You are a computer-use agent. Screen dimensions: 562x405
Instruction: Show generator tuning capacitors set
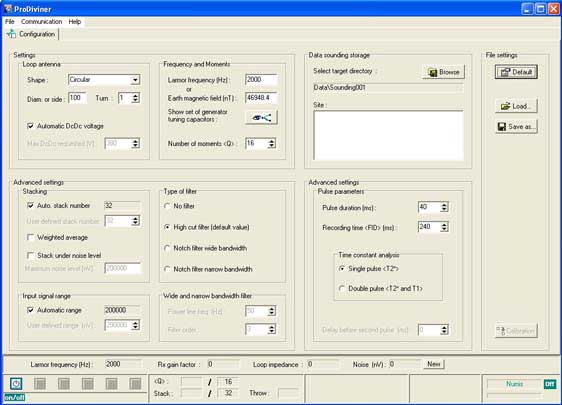coord(261,117)
